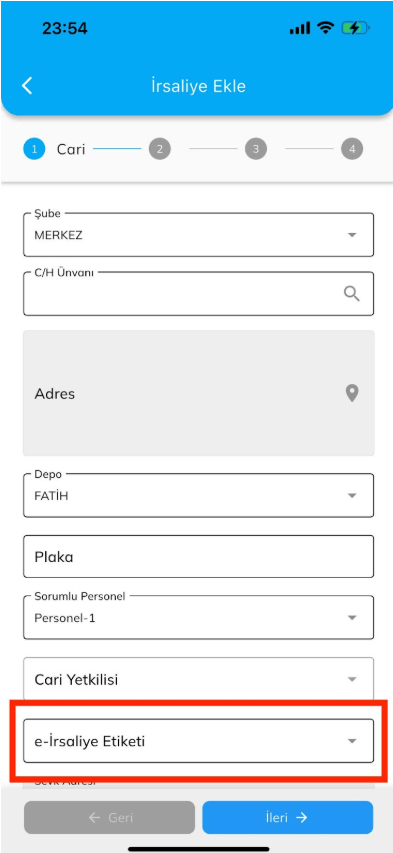Viewport: 393px width, 853px height.
Task: Tap the cellular signal bars icon
Action: 300,28
